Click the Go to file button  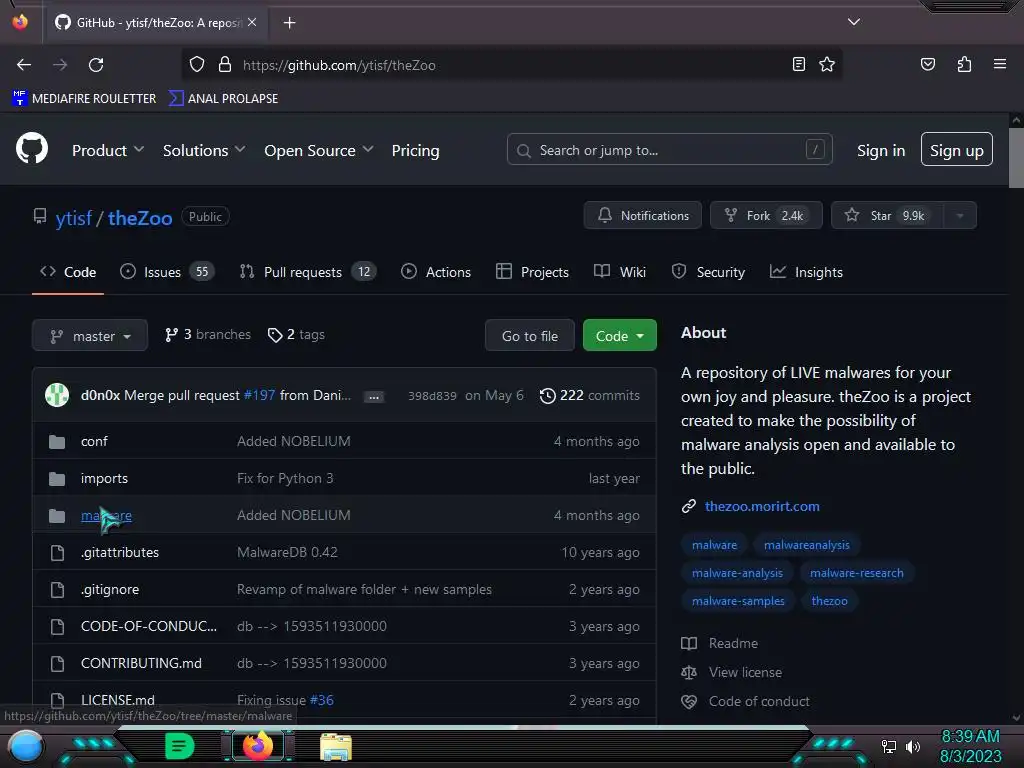click(530, 336)
